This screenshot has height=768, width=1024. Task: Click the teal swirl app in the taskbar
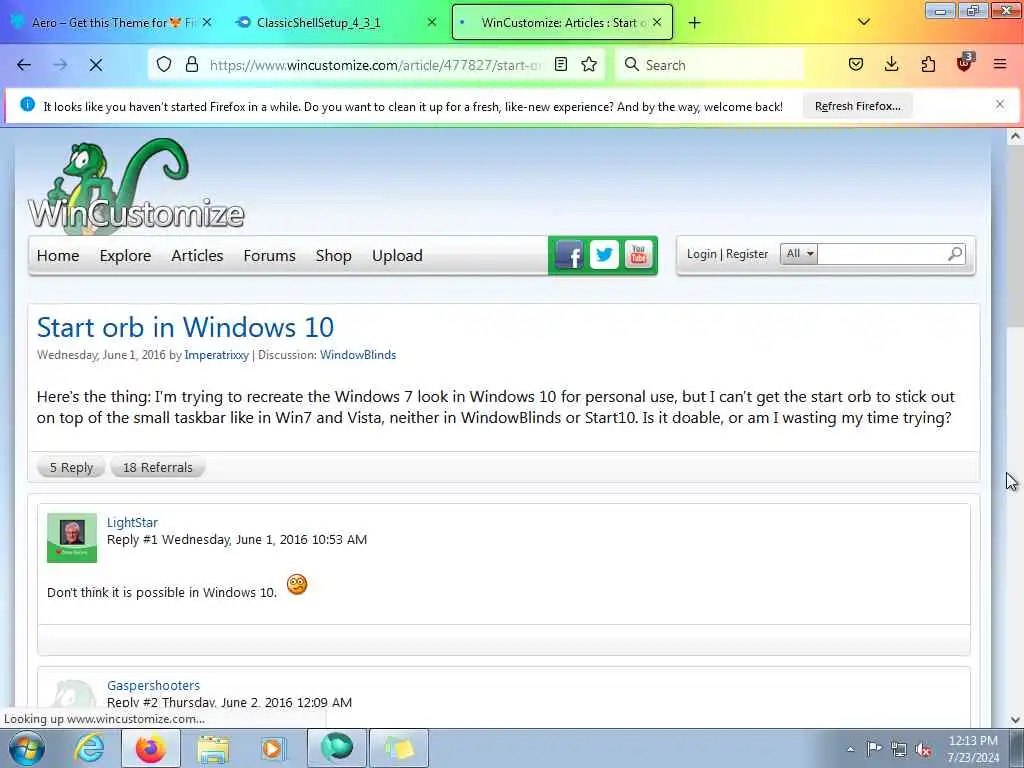(337, 748)
